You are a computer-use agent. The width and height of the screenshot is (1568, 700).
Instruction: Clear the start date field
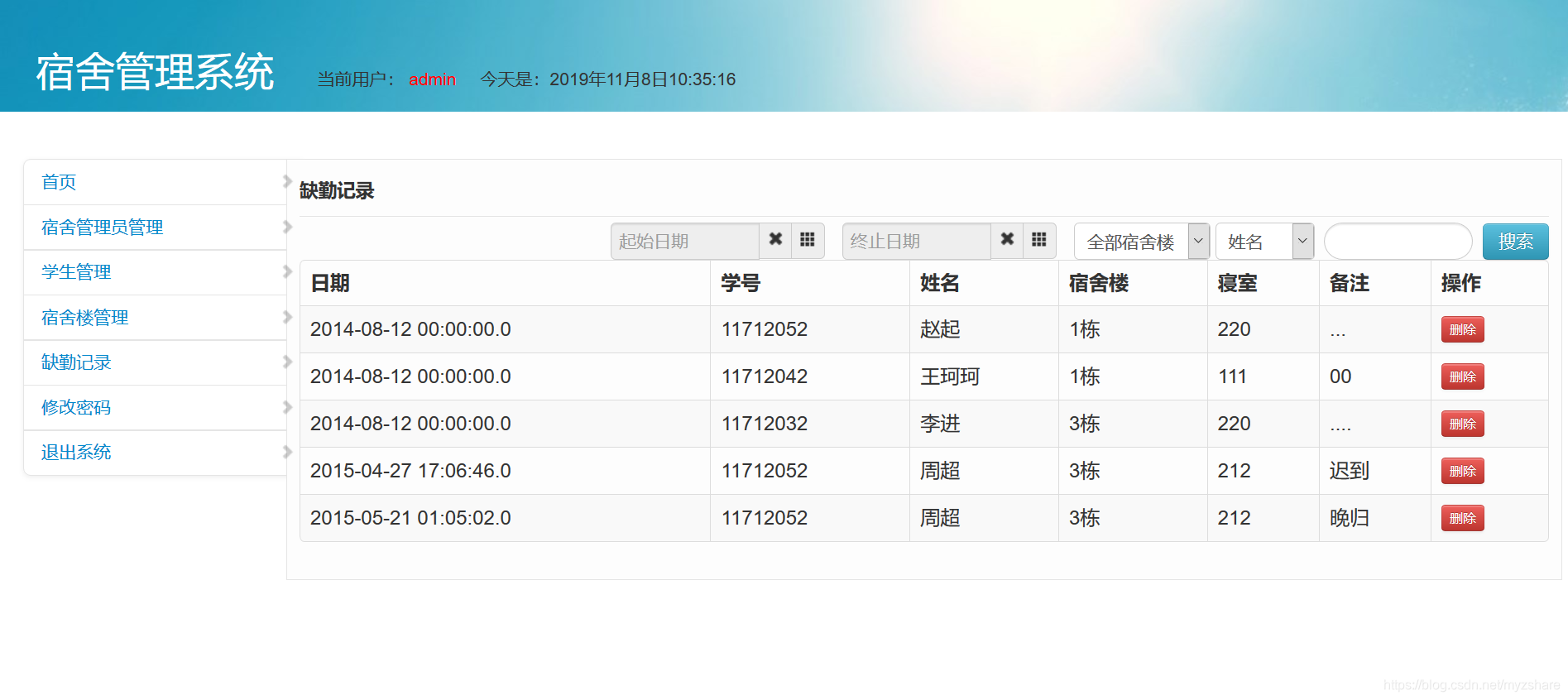coord(775,241)
